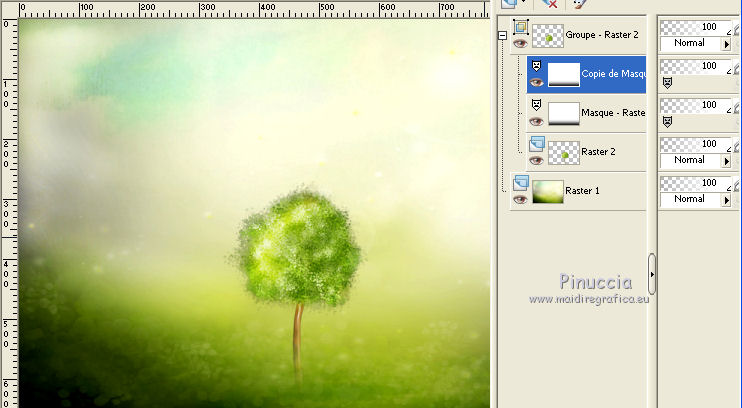Image resolution: width=742 pixels, height=408 pixels.
Task: Toggle the lock icon on Copie de Masque row
Action: coord(738,69)
